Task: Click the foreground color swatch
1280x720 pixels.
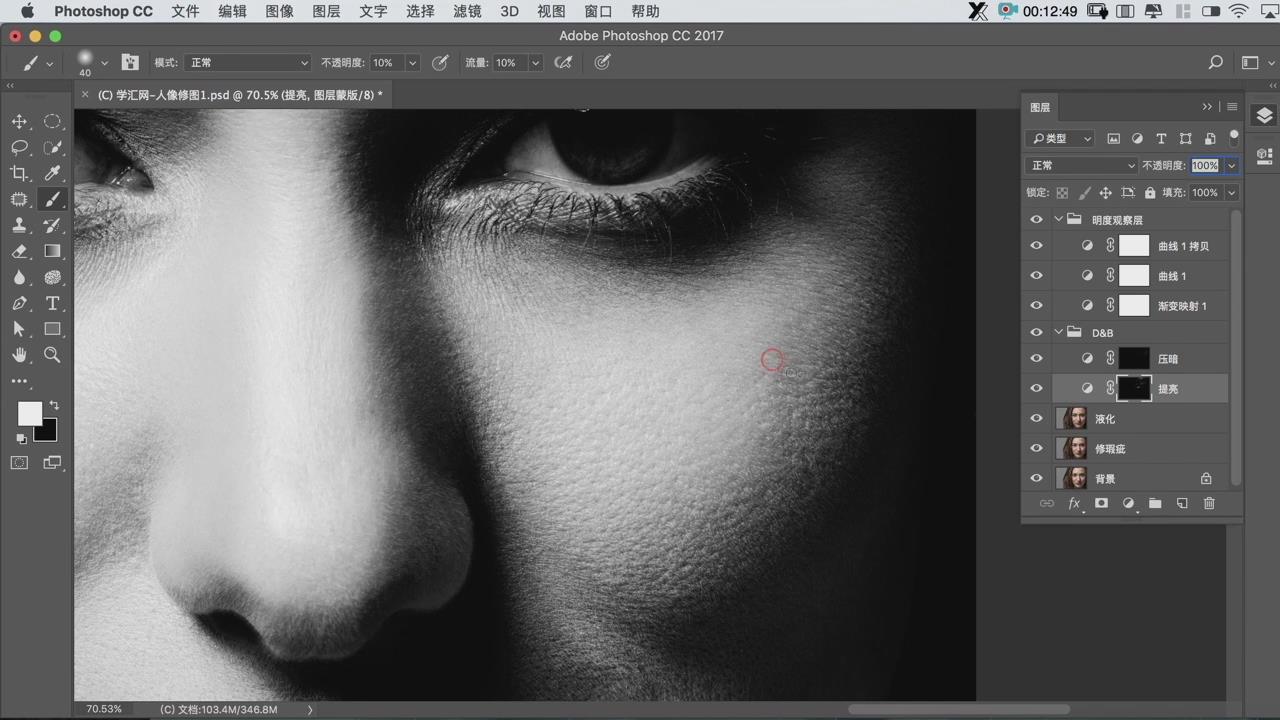Action: pyautogui.click(x=29, y=413)
